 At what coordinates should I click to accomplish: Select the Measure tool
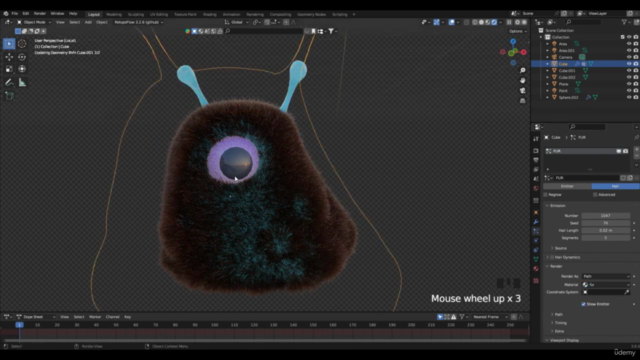pyautogui.click(x=22, y=83)
